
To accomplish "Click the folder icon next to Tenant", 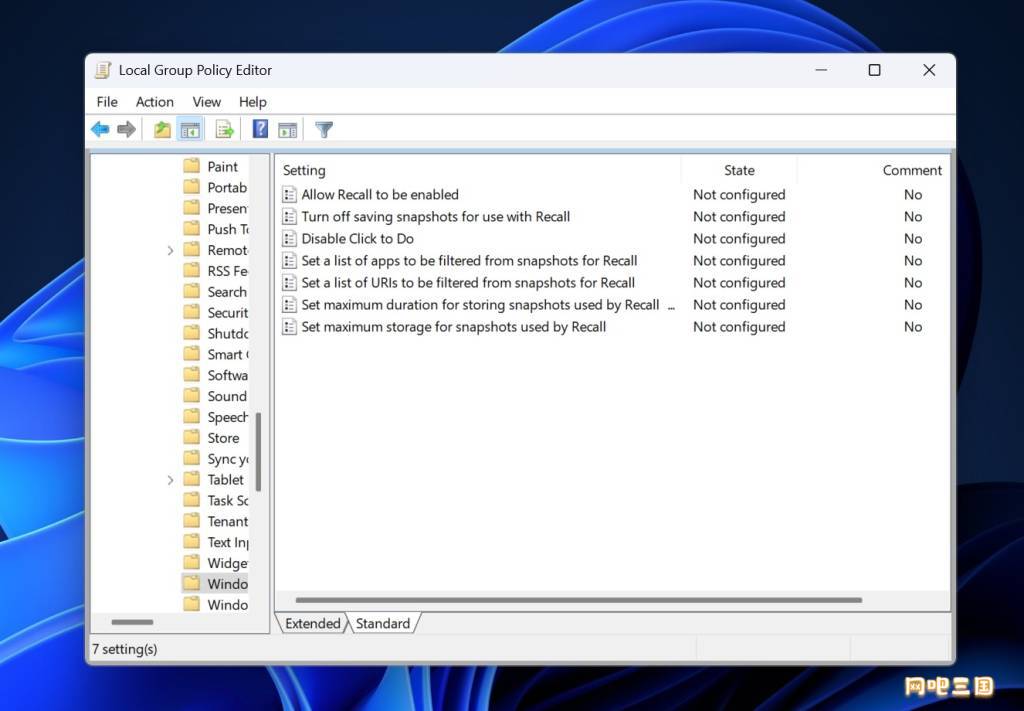I will (x=191, y=521).
